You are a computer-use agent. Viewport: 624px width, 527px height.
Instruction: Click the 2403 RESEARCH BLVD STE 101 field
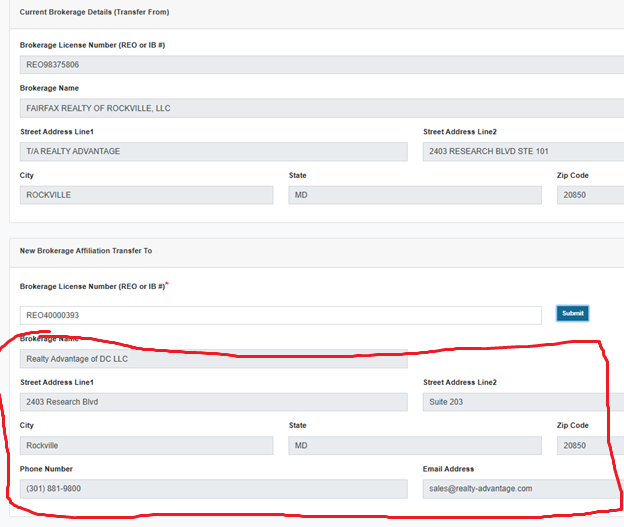point(523,152)
